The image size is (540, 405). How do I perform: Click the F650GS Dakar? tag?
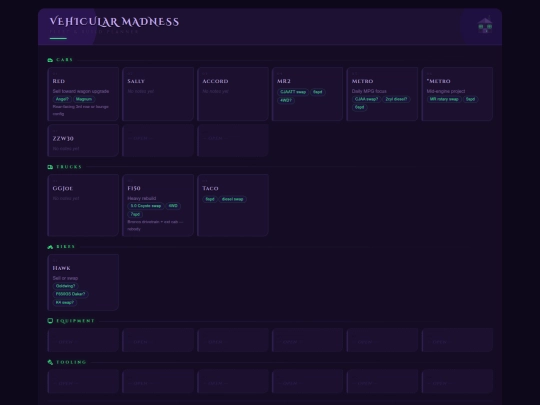[70, 294]
